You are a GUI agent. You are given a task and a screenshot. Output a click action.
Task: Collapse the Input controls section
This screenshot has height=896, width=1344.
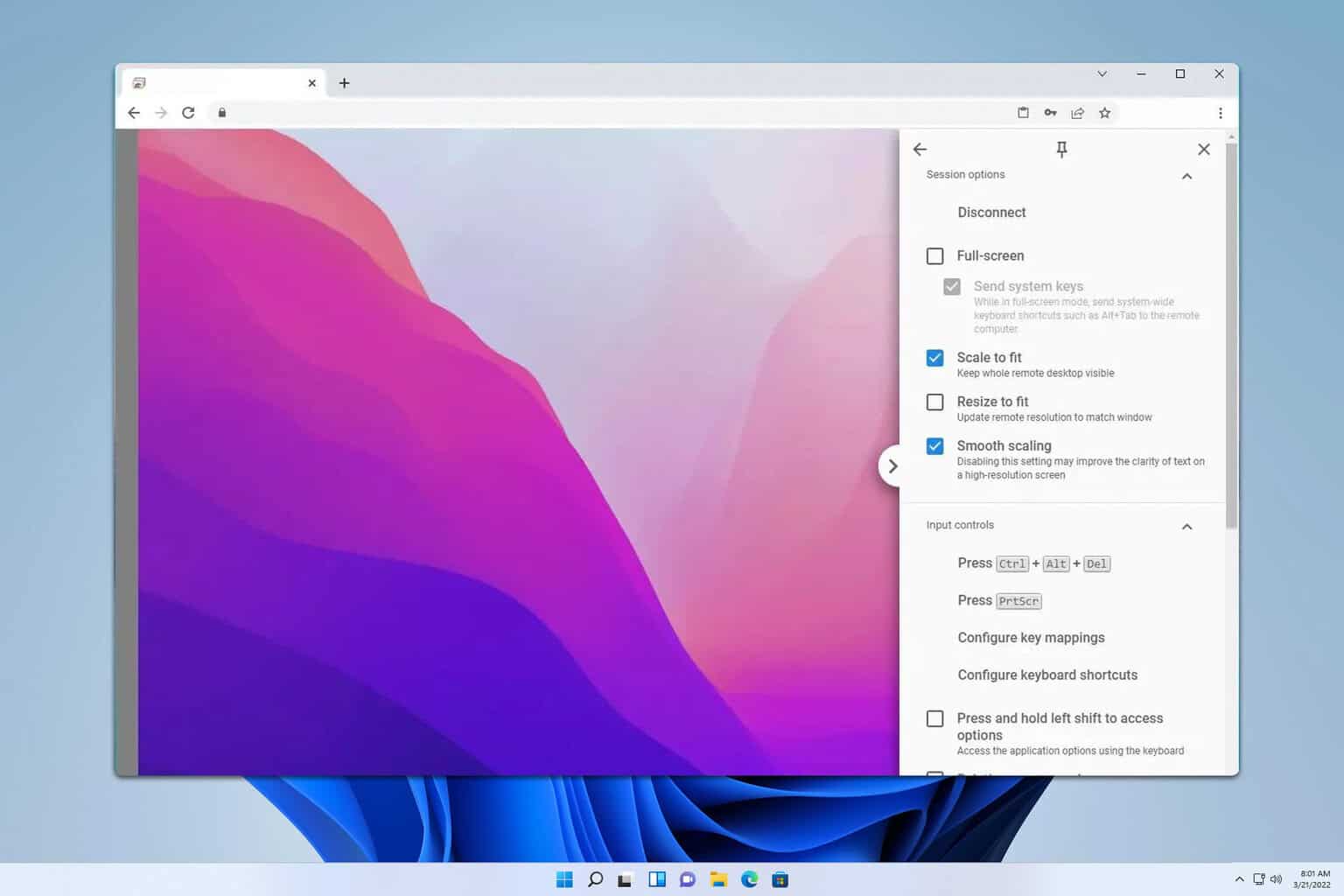click(1186, 527)
